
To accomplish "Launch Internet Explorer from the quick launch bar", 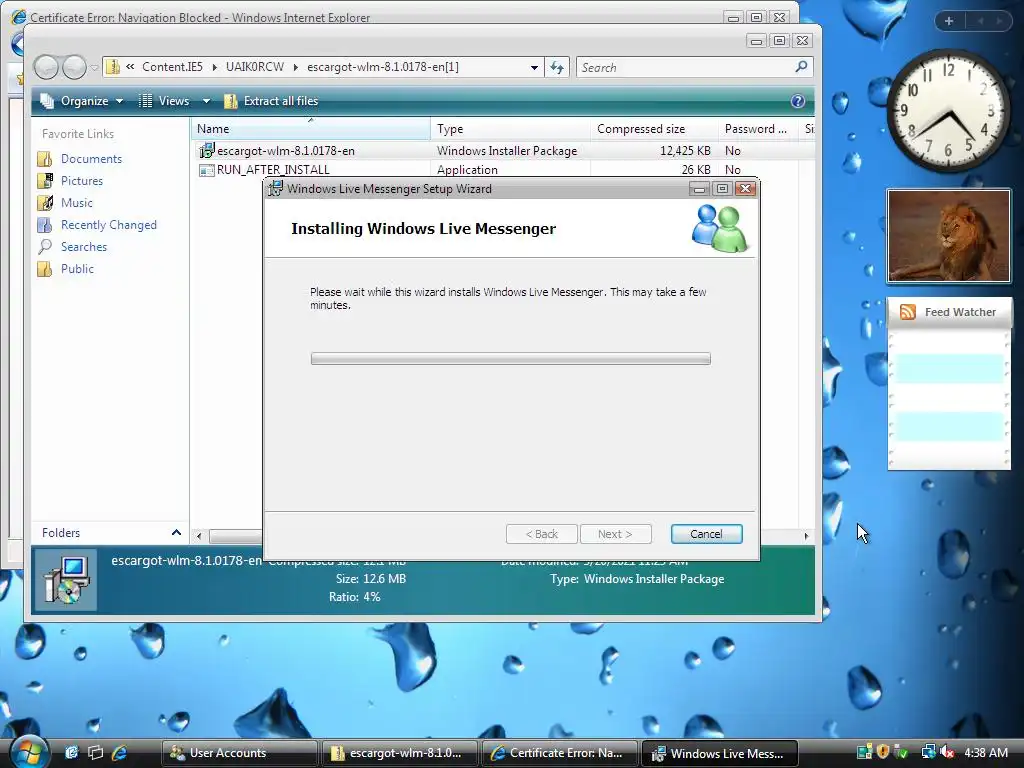I will (x=120, y=753).
